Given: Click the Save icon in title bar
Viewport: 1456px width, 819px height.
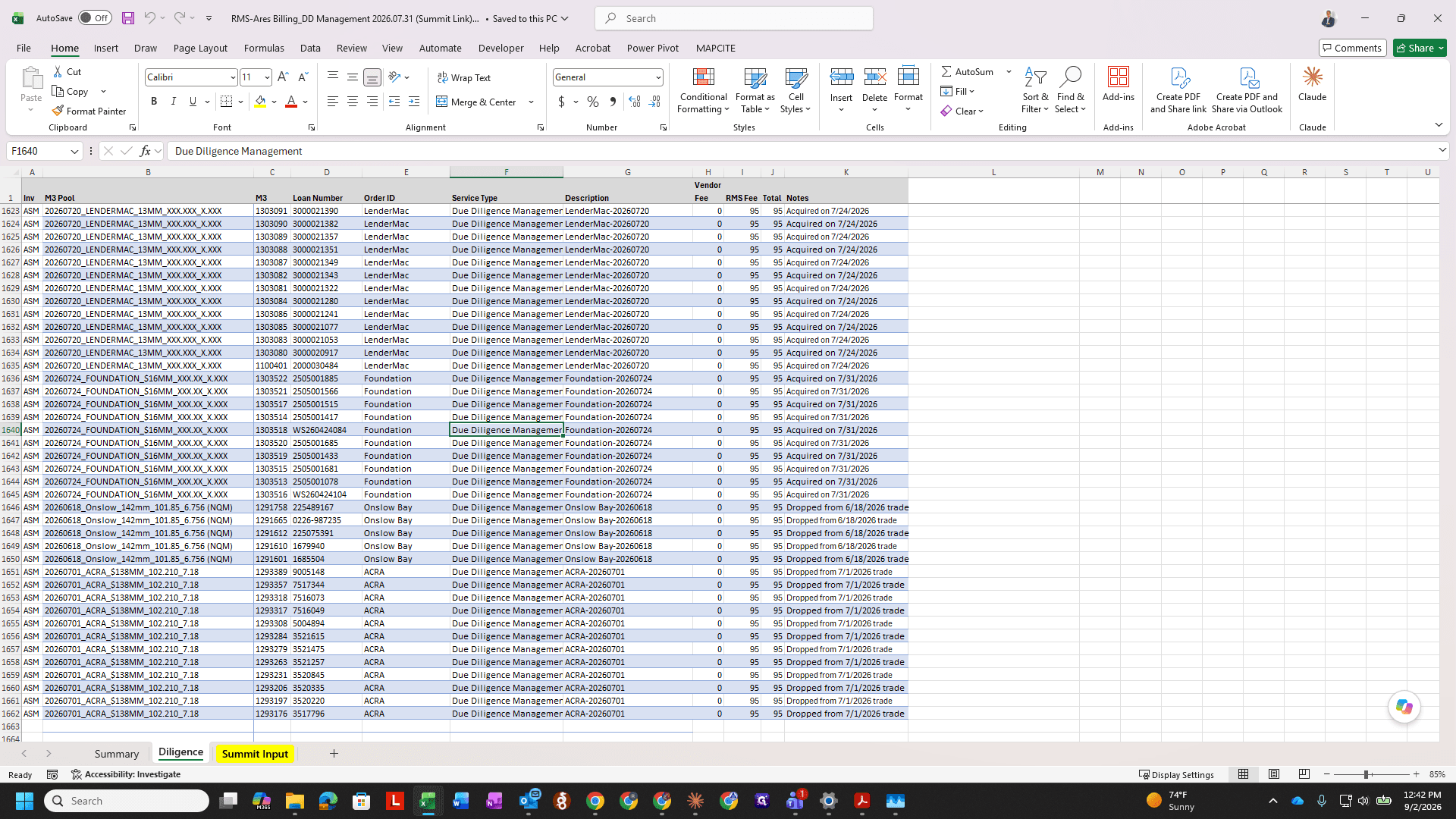Looking at the screenshot, I should (x=127, y=18).
